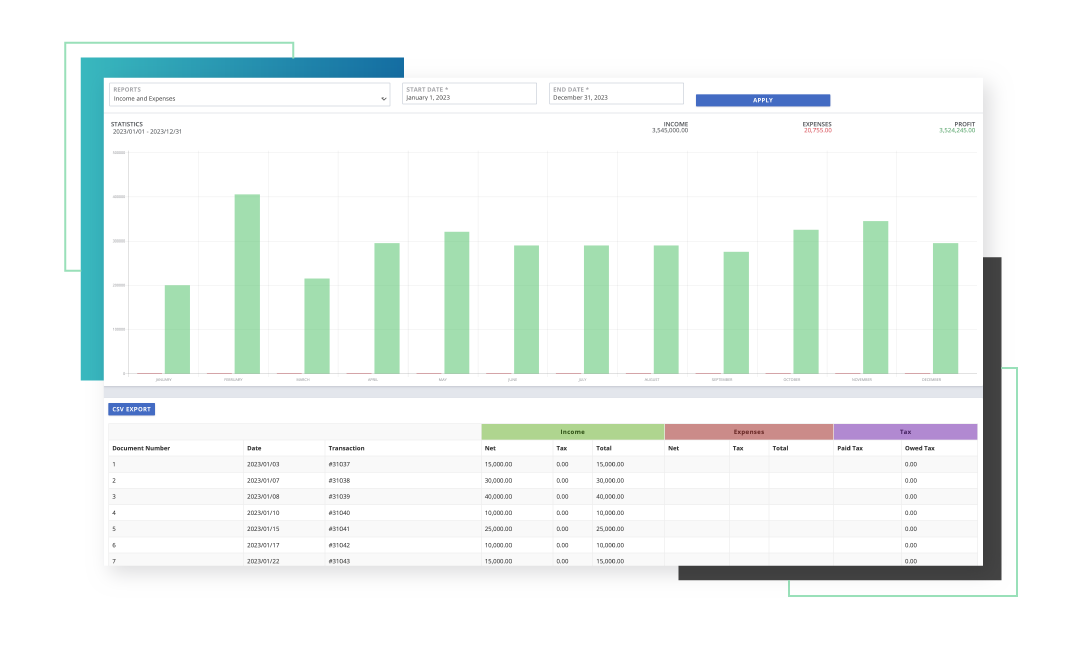Click the green Income column group header
This screenshot has height=651, width=1072.
tap(572, 432)
